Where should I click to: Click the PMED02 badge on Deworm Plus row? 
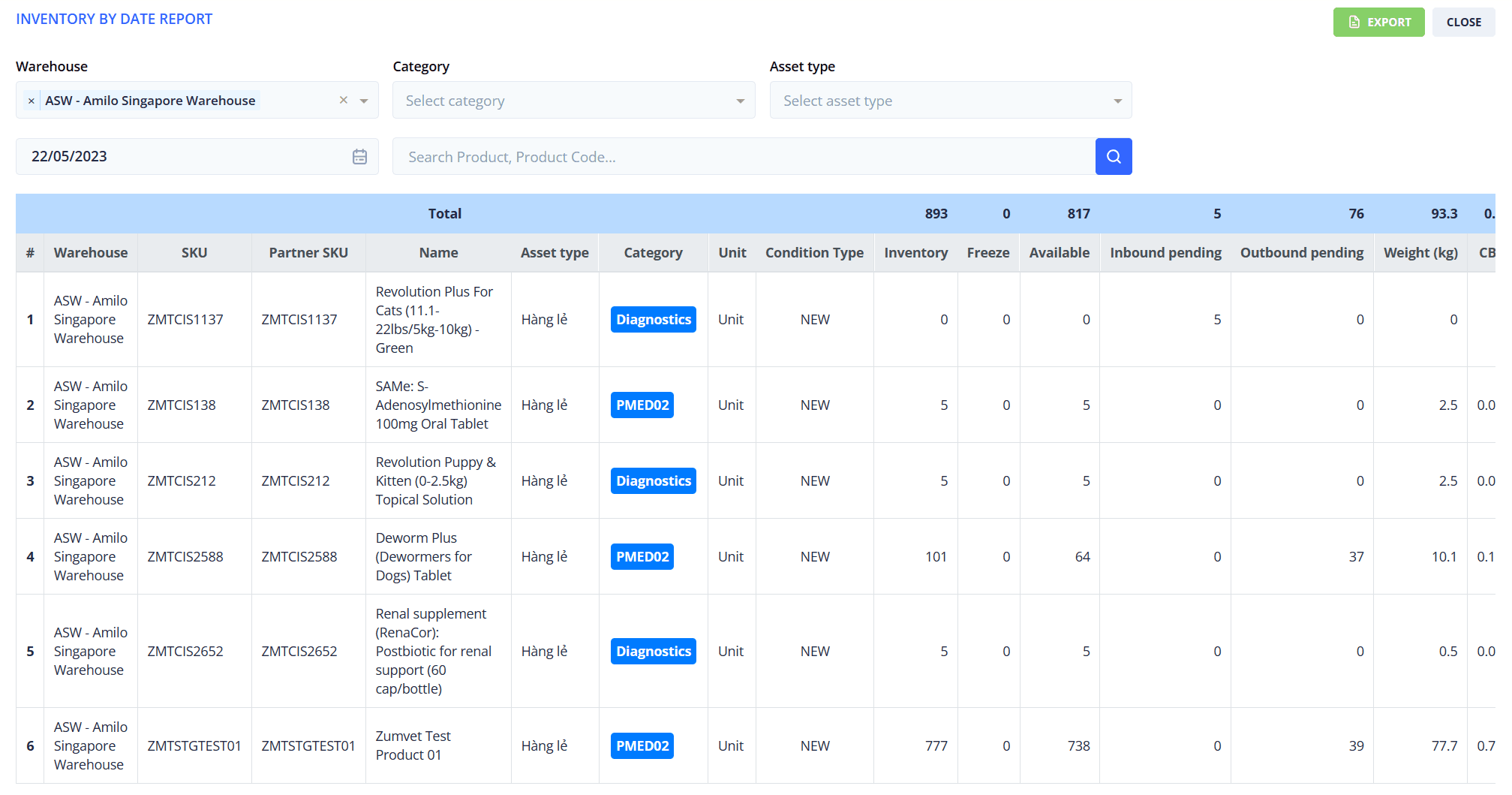coord(642,556)
